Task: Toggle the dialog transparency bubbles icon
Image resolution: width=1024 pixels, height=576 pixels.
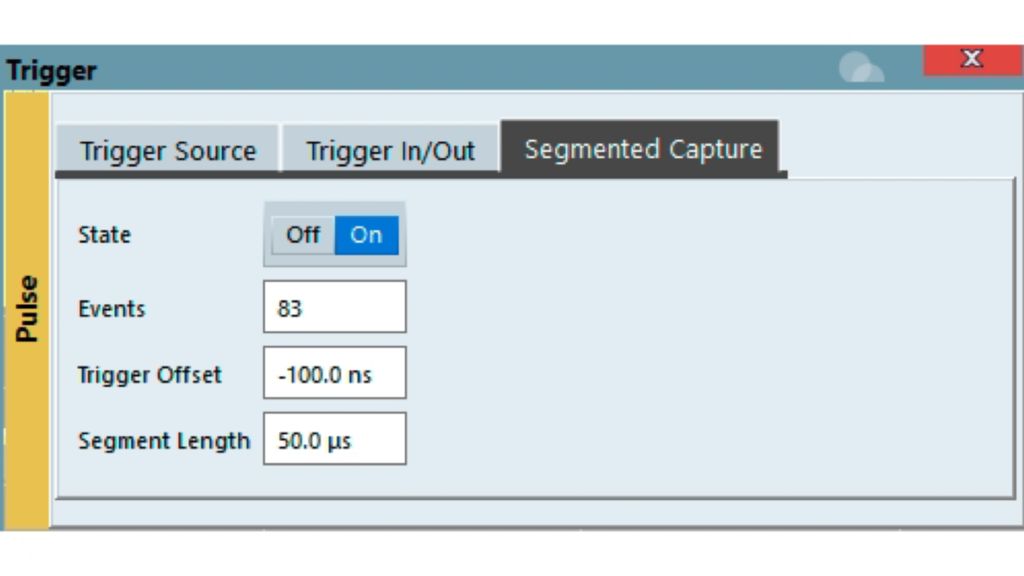Action: pos(860,68)
